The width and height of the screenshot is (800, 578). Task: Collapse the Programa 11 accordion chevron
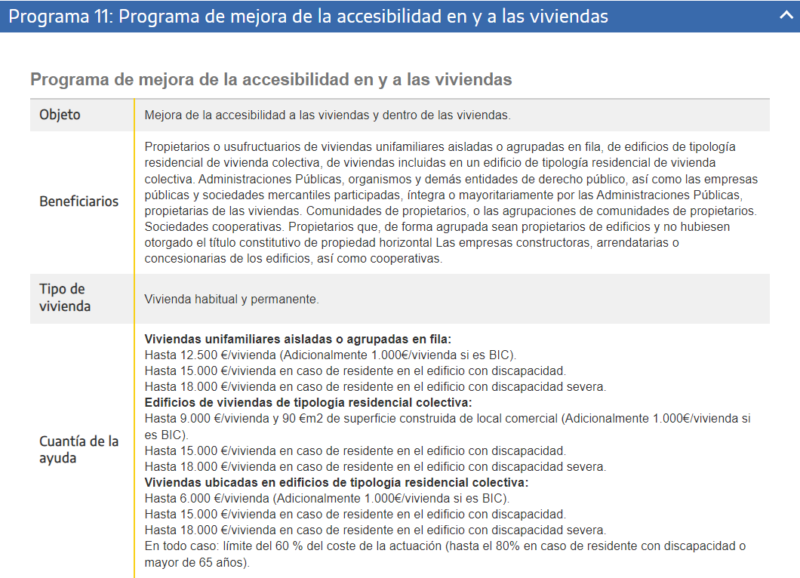tap(784, 16)
